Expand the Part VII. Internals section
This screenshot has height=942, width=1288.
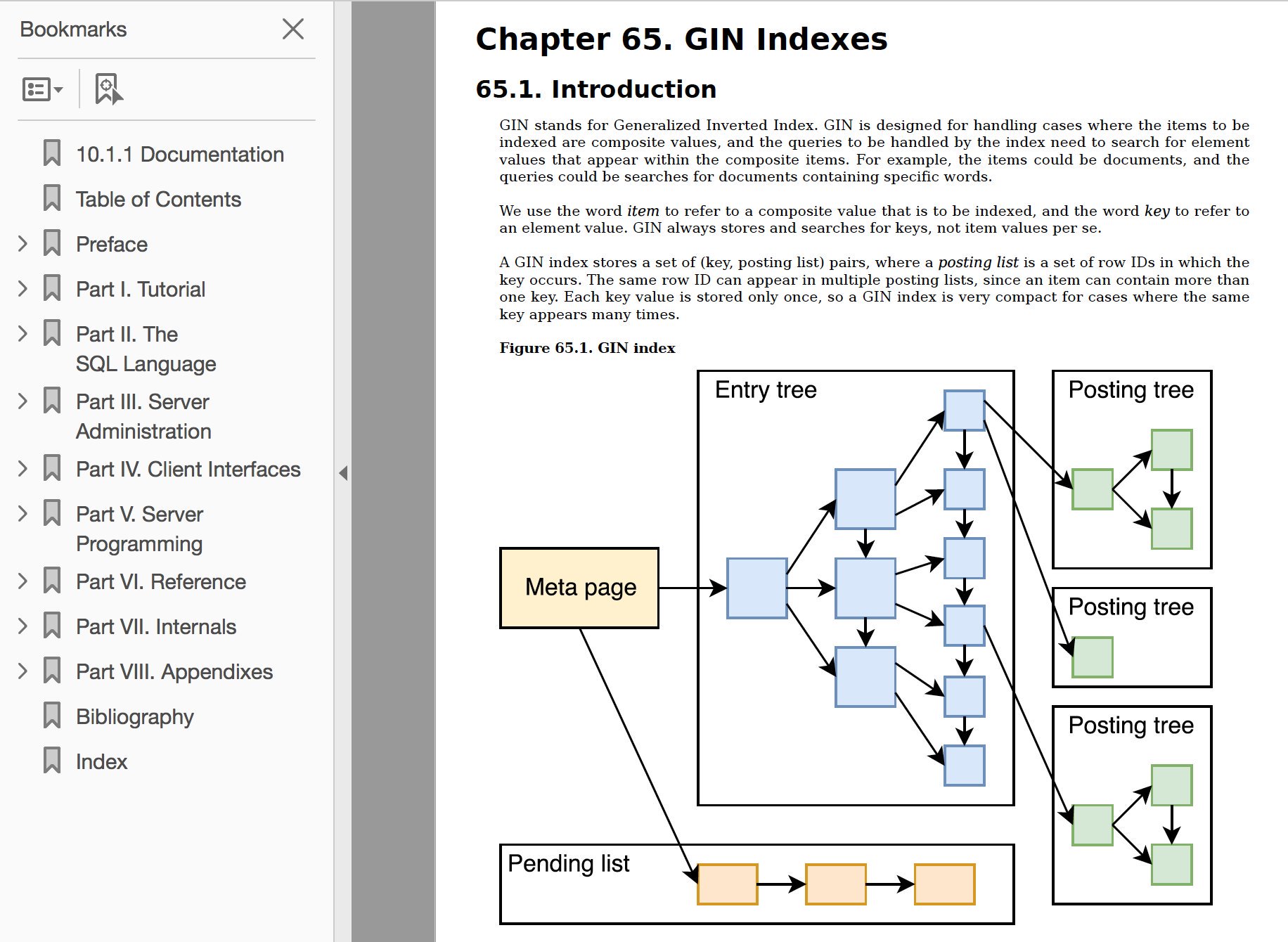pos(22,626)
